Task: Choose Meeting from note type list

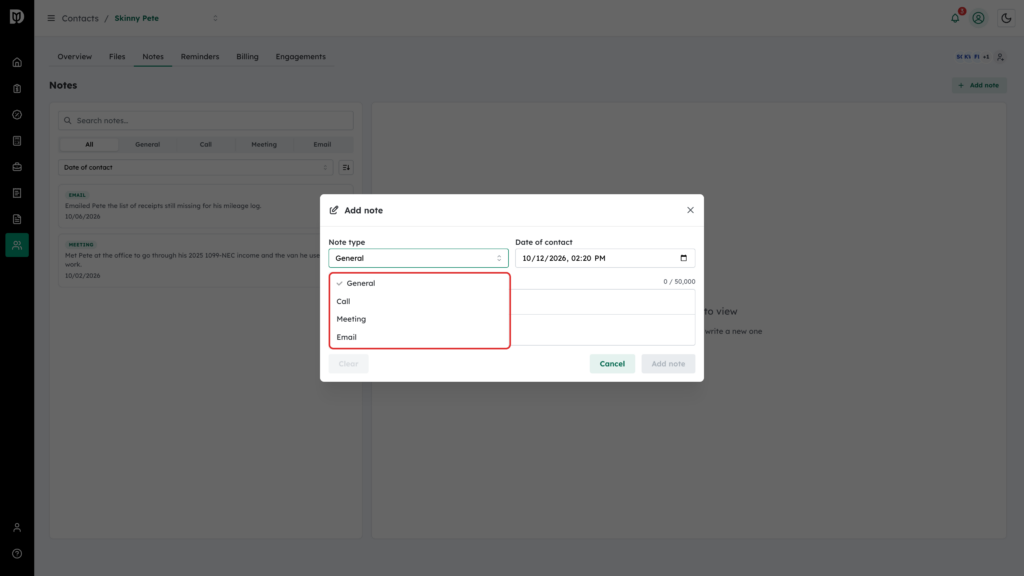Action: tap(419, 319)
